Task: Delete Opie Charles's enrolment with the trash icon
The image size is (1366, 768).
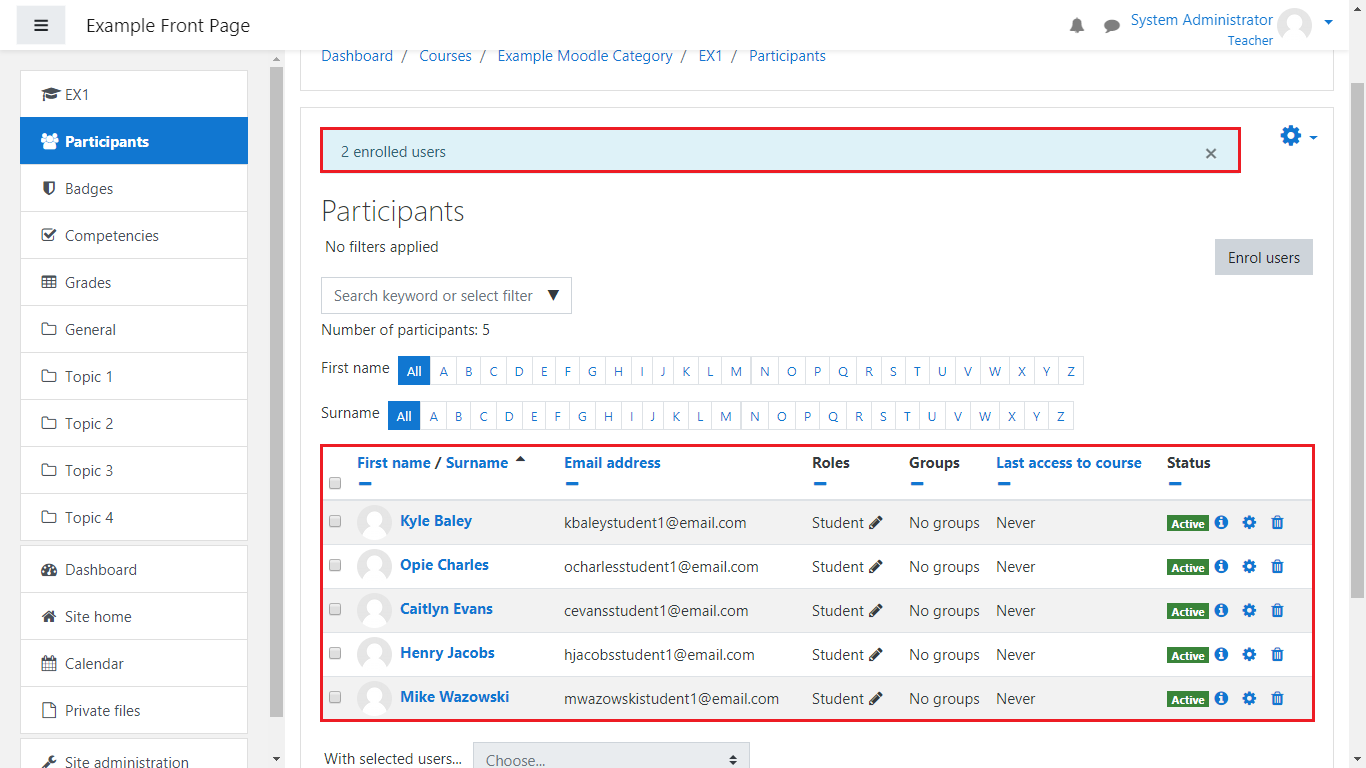Action: (1277, 566)
